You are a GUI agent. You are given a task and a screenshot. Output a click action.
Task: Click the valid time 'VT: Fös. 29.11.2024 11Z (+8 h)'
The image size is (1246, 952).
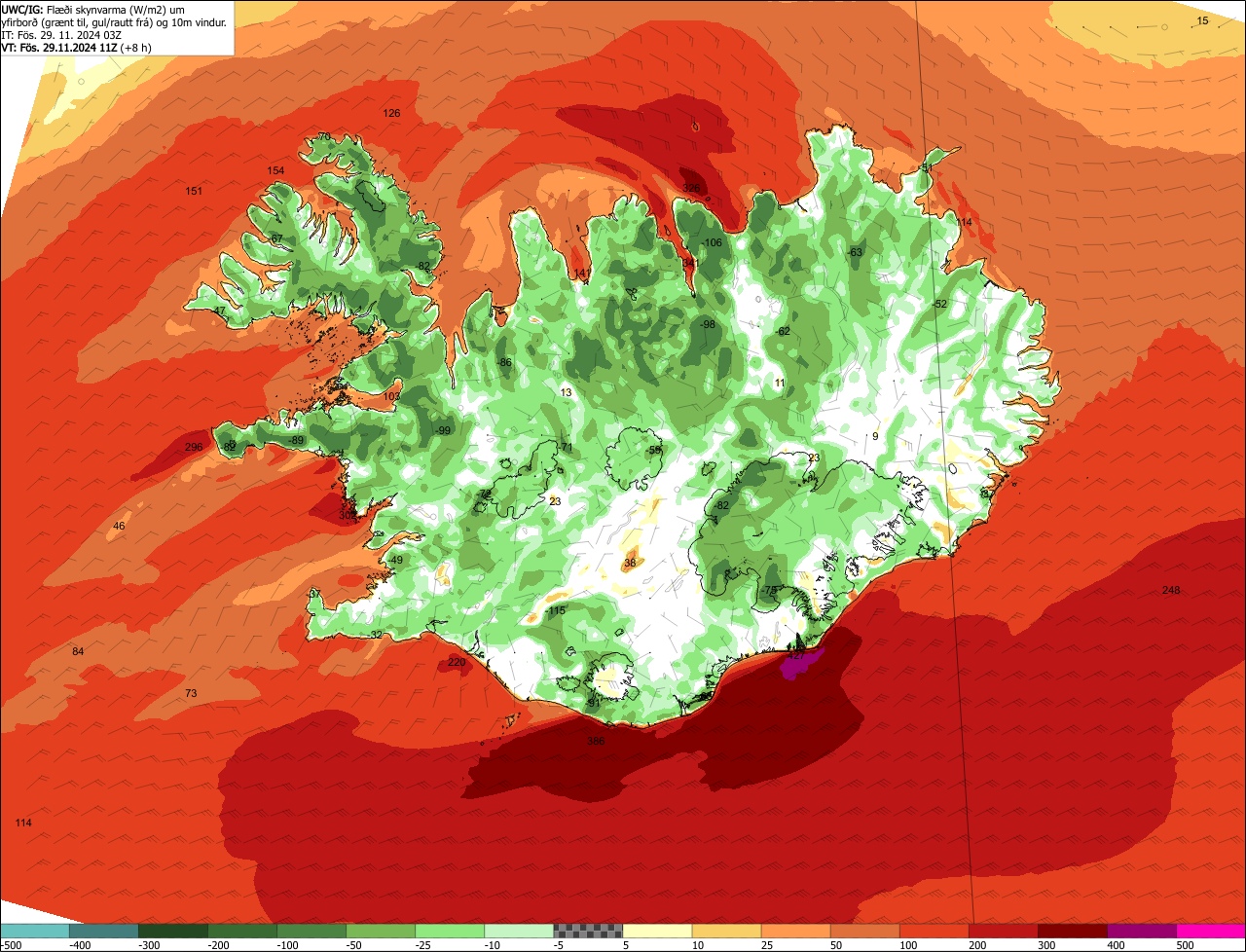click(76, 48)
